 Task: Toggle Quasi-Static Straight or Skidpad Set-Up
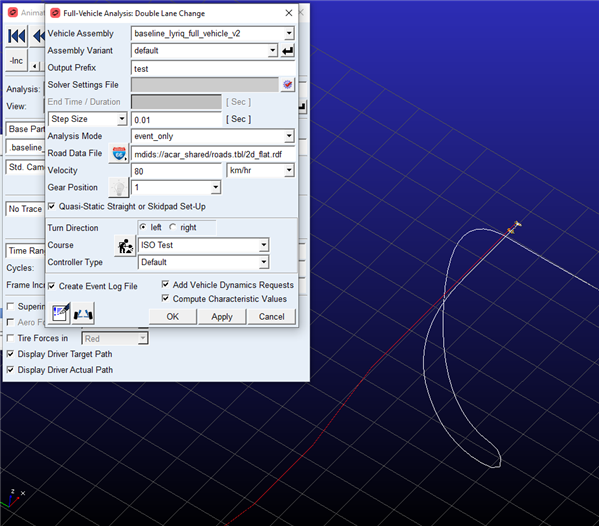[x=52, y=206]
